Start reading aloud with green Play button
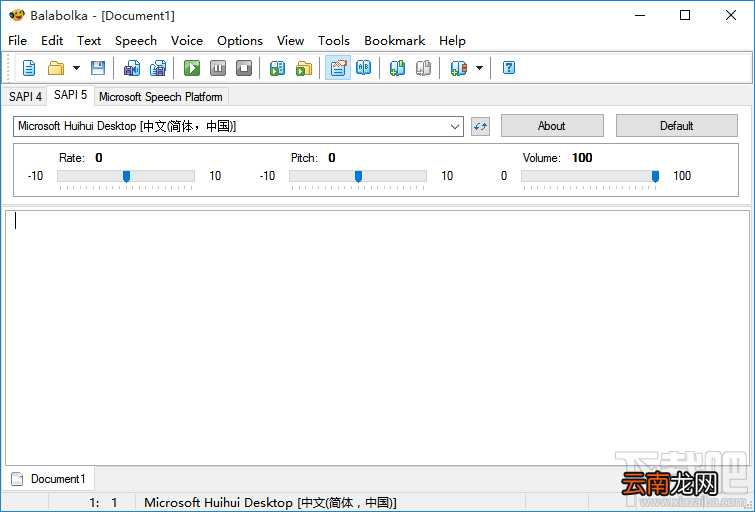 coord(192,68)
